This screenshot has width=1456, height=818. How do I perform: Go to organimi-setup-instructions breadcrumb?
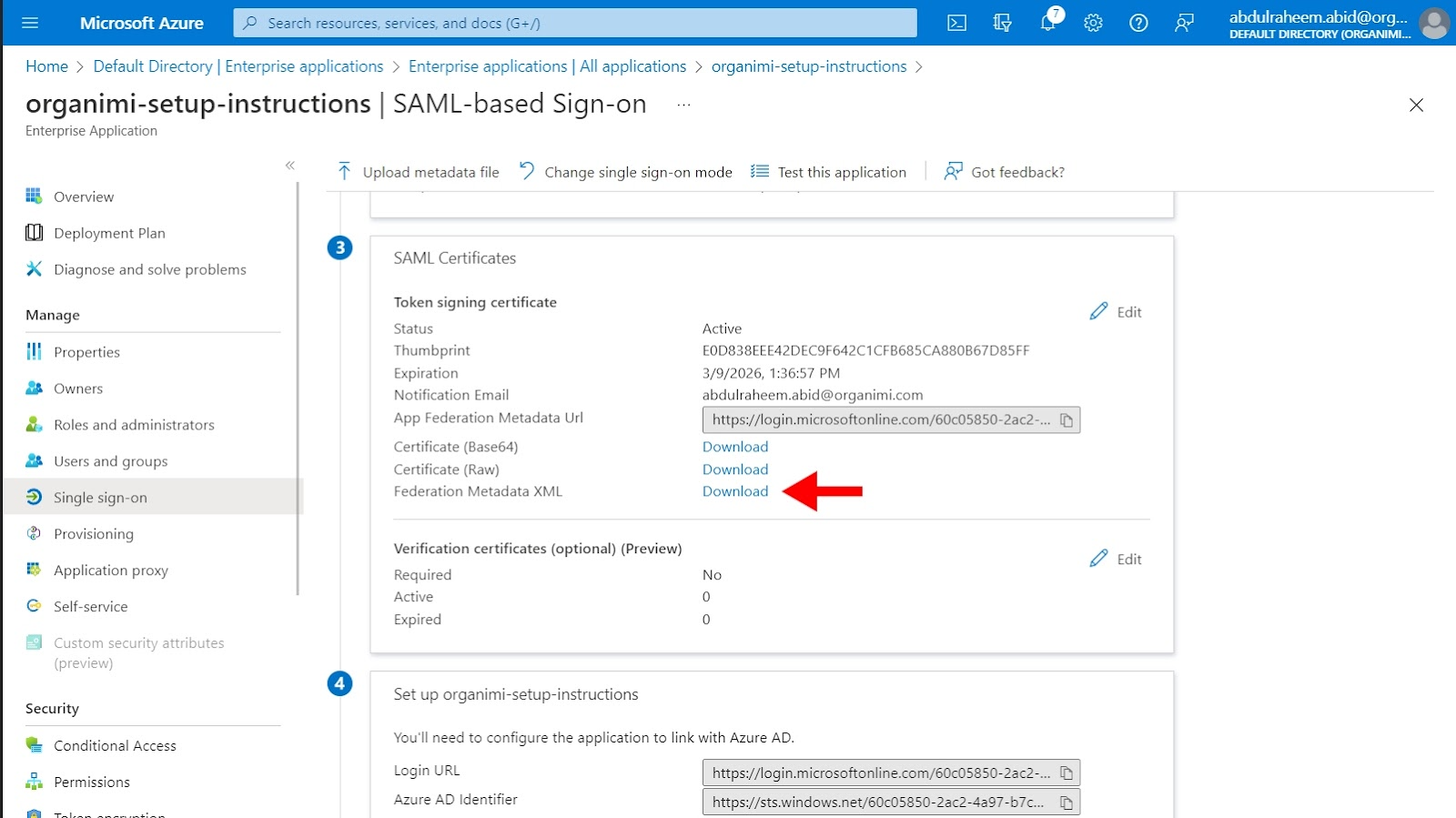pos(809,66)
